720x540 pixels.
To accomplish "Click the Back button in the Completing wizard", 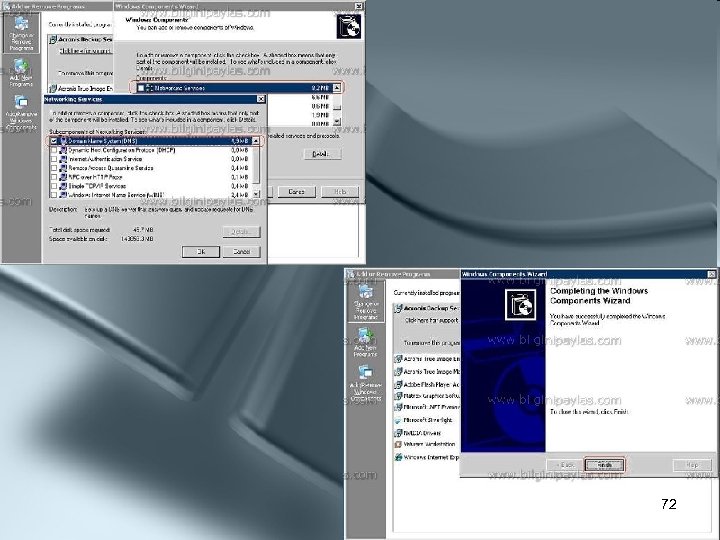I will click(x=565, y=465).
